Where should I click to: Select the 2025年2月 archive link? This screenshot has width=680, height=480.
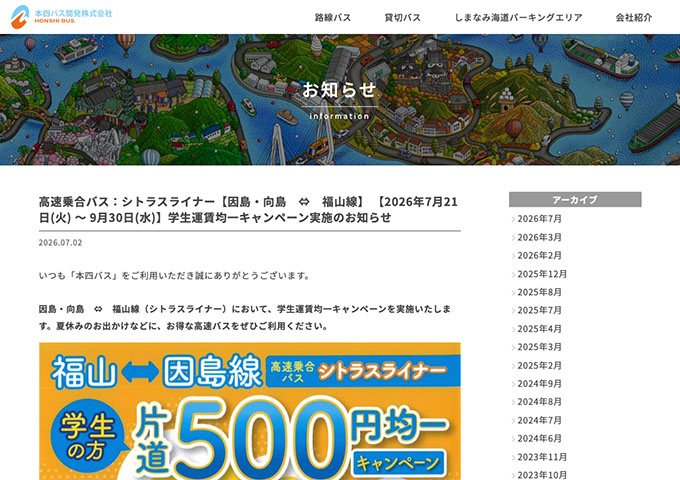click(x=539, y=366)
